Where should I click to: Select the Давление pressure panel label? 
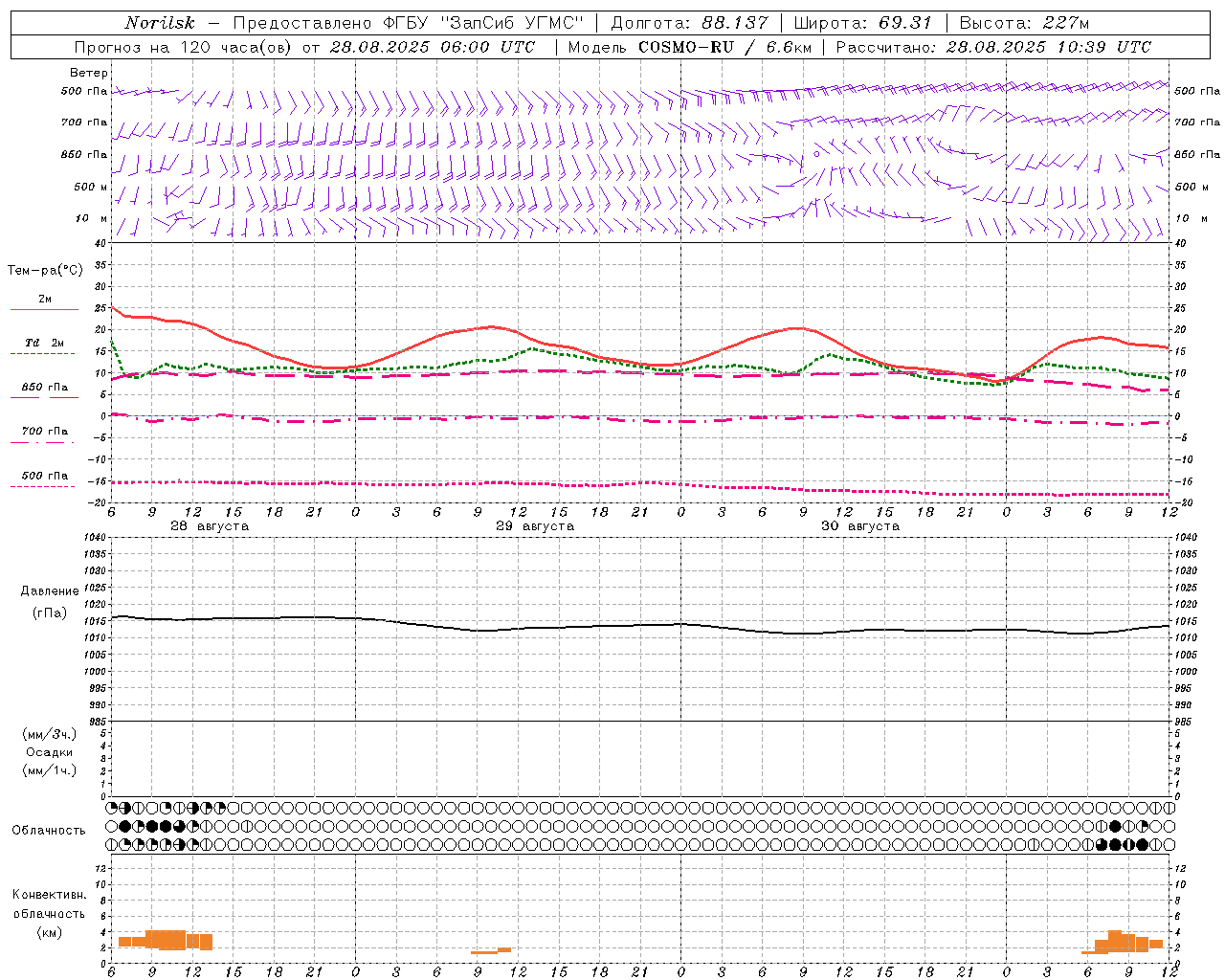[50, 591]
